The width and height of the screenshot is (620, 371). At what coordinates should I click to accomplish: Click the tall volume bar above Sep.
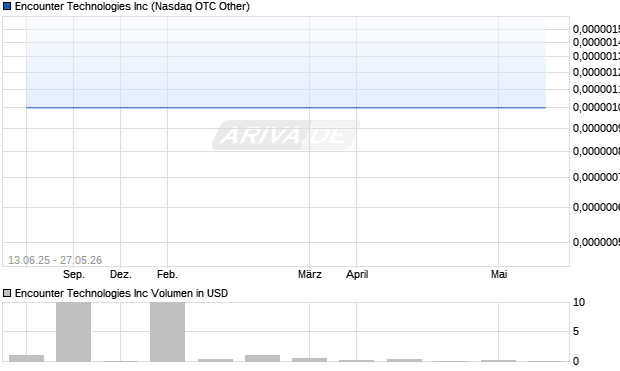point(74,332)
